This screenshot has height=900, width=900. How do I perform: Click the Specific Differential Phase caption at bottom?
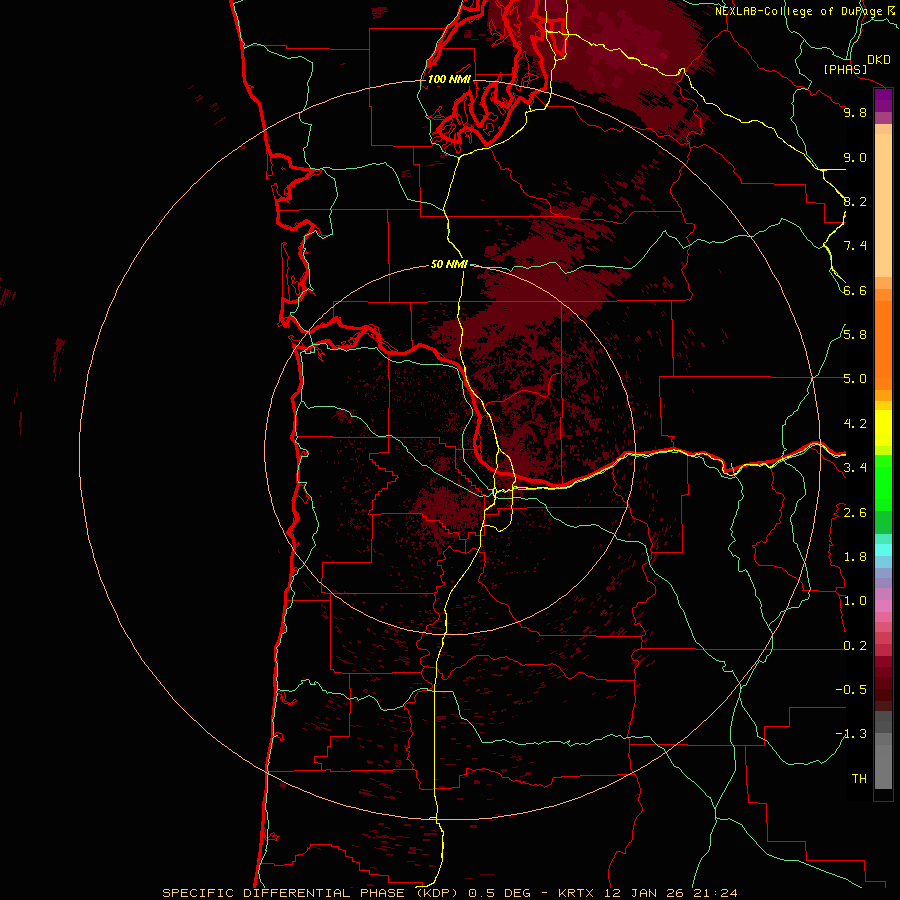[449, 893]
